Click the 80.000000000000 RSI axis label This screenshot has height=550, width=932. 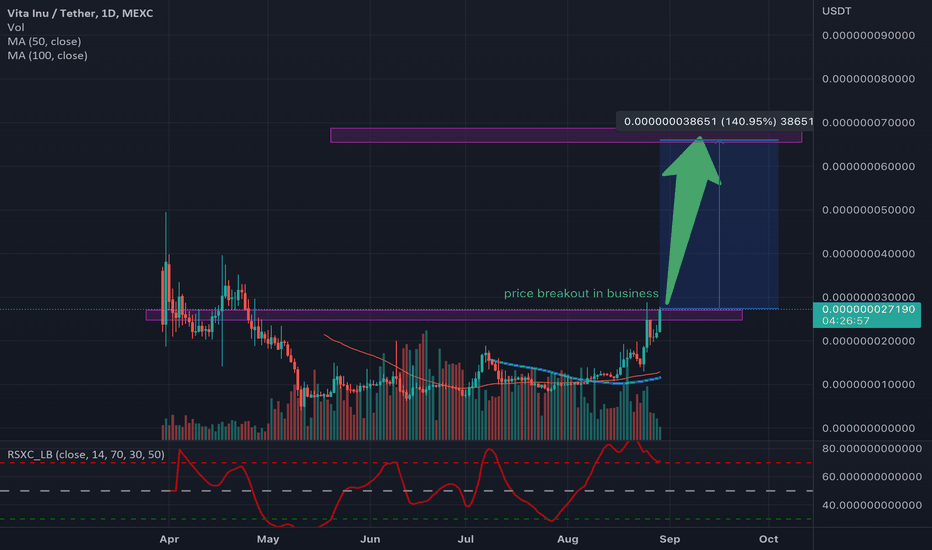pos(872,448)
